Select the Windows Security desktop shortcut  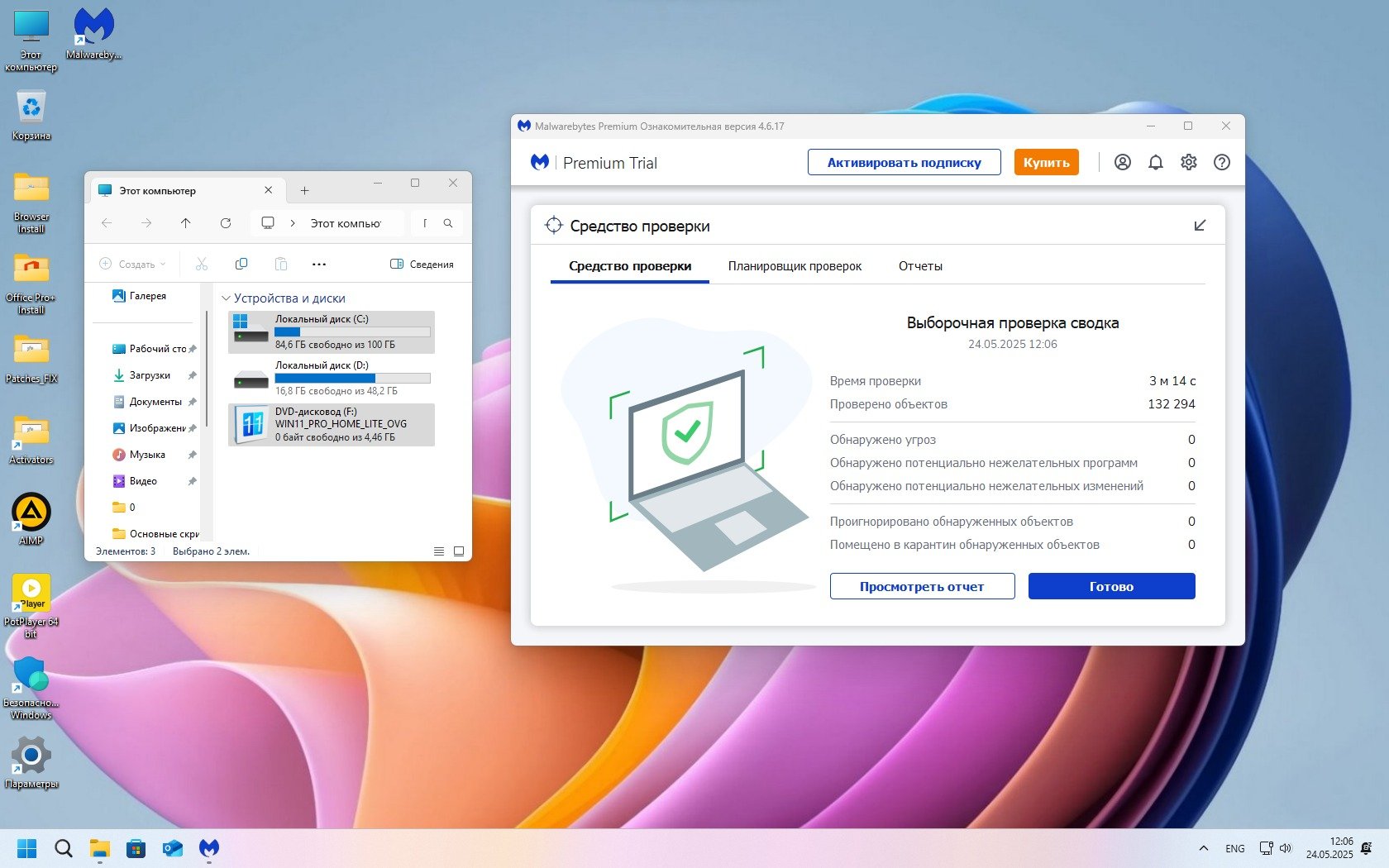point(31,688)
